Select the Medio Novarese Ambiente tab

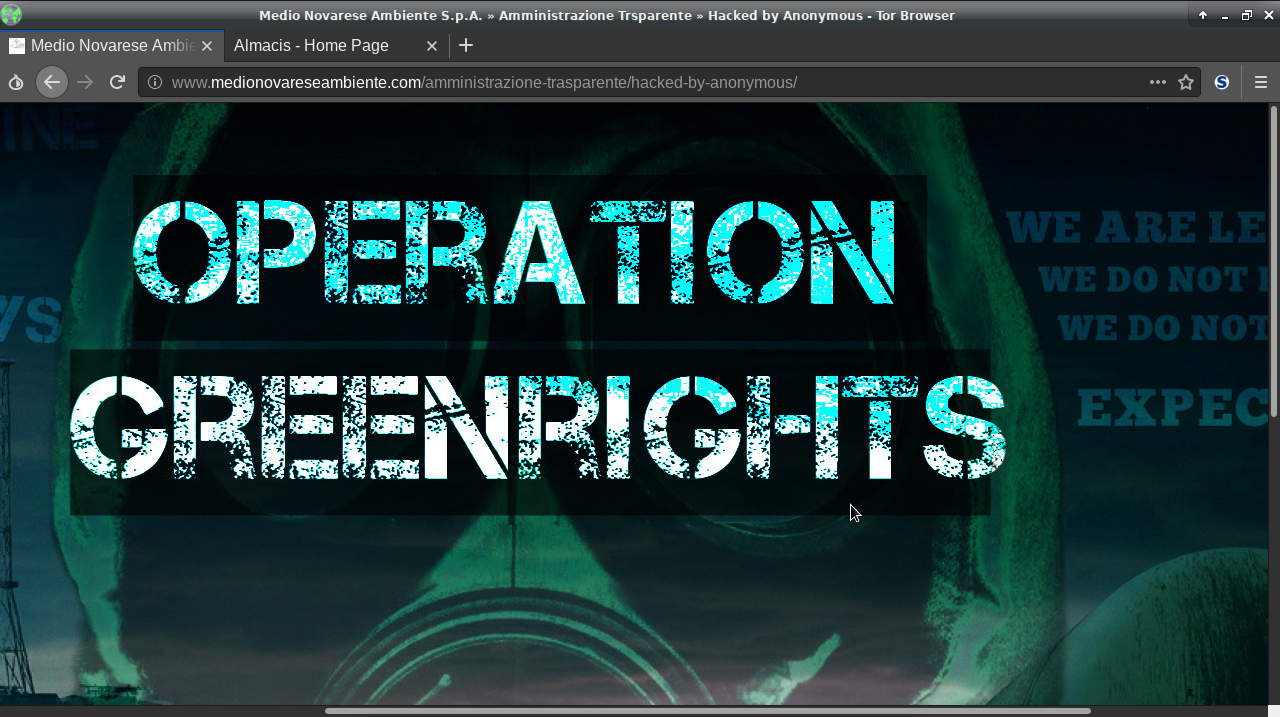tap(111, 45)
